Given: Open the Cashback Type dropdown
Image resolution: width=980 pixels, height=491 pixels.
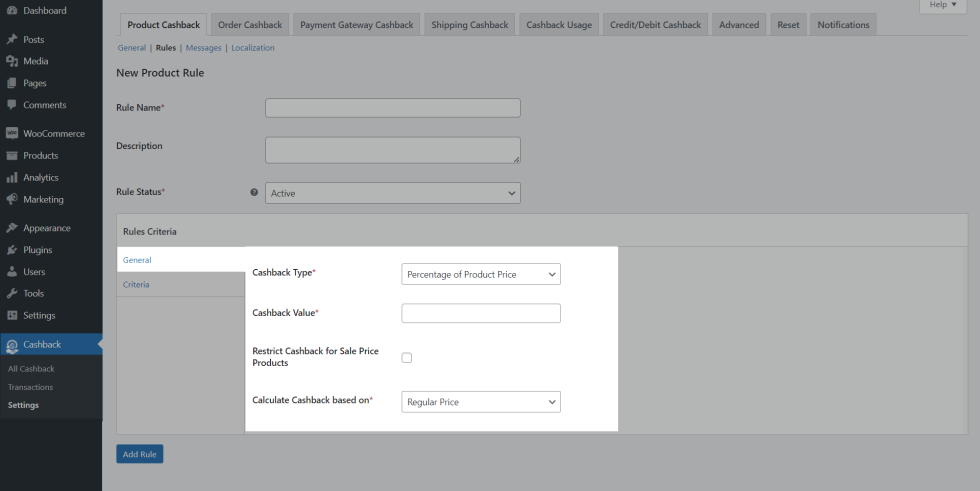Looking at the screenshot, I should click(x=480, y=274).
